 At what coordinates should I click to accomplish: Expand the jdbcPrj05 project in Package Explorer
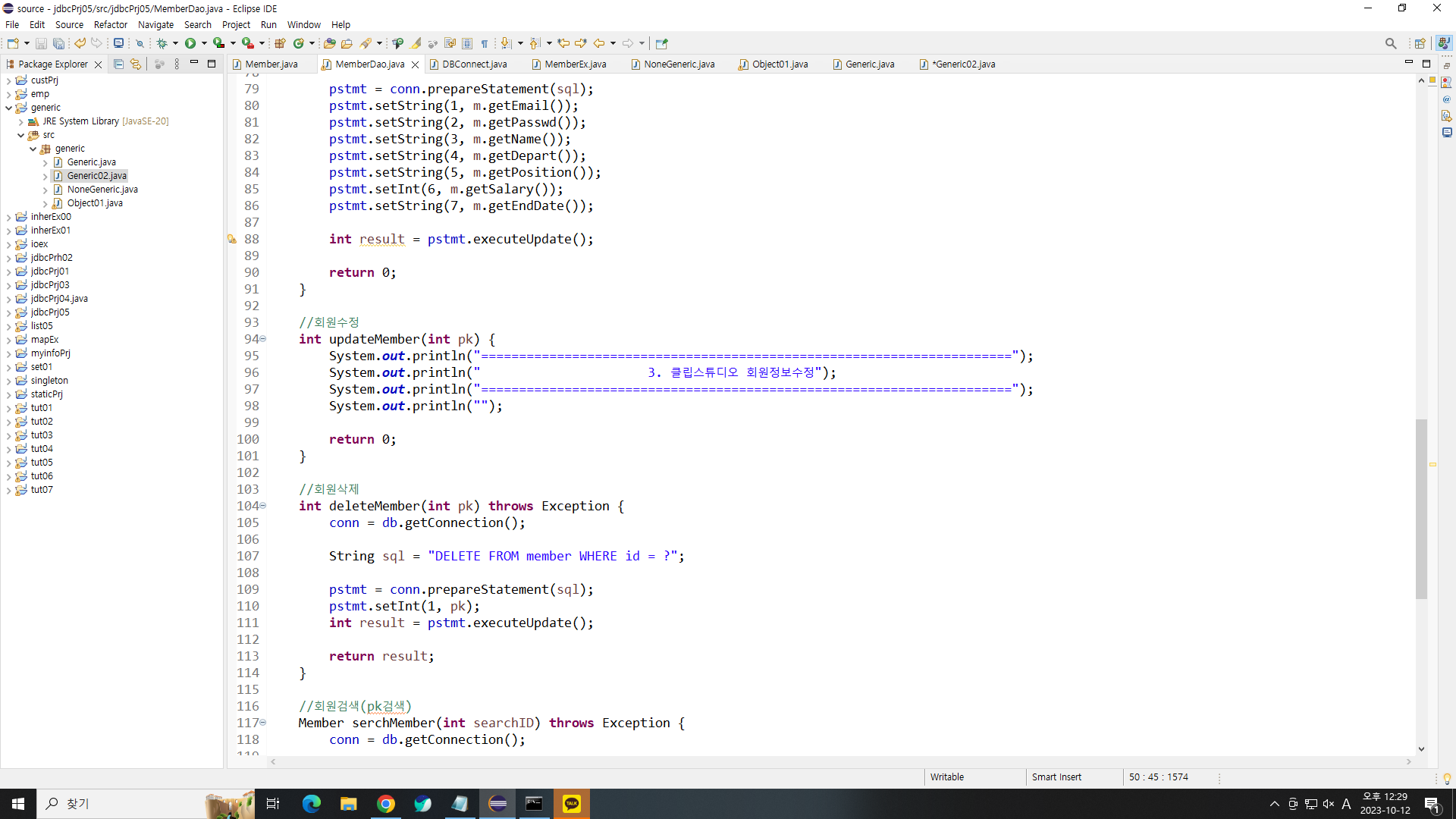9,312
